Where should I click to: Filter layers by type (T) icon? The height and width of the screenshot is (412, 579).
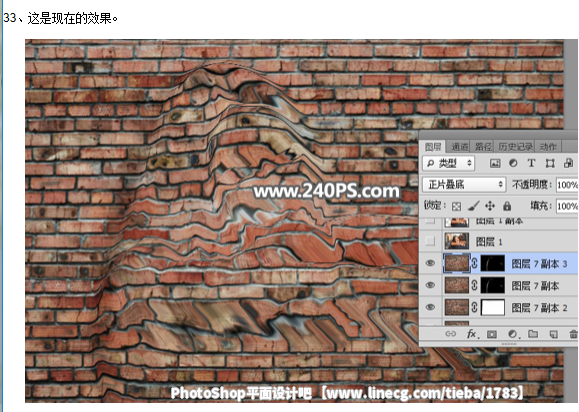coord(531,163)
